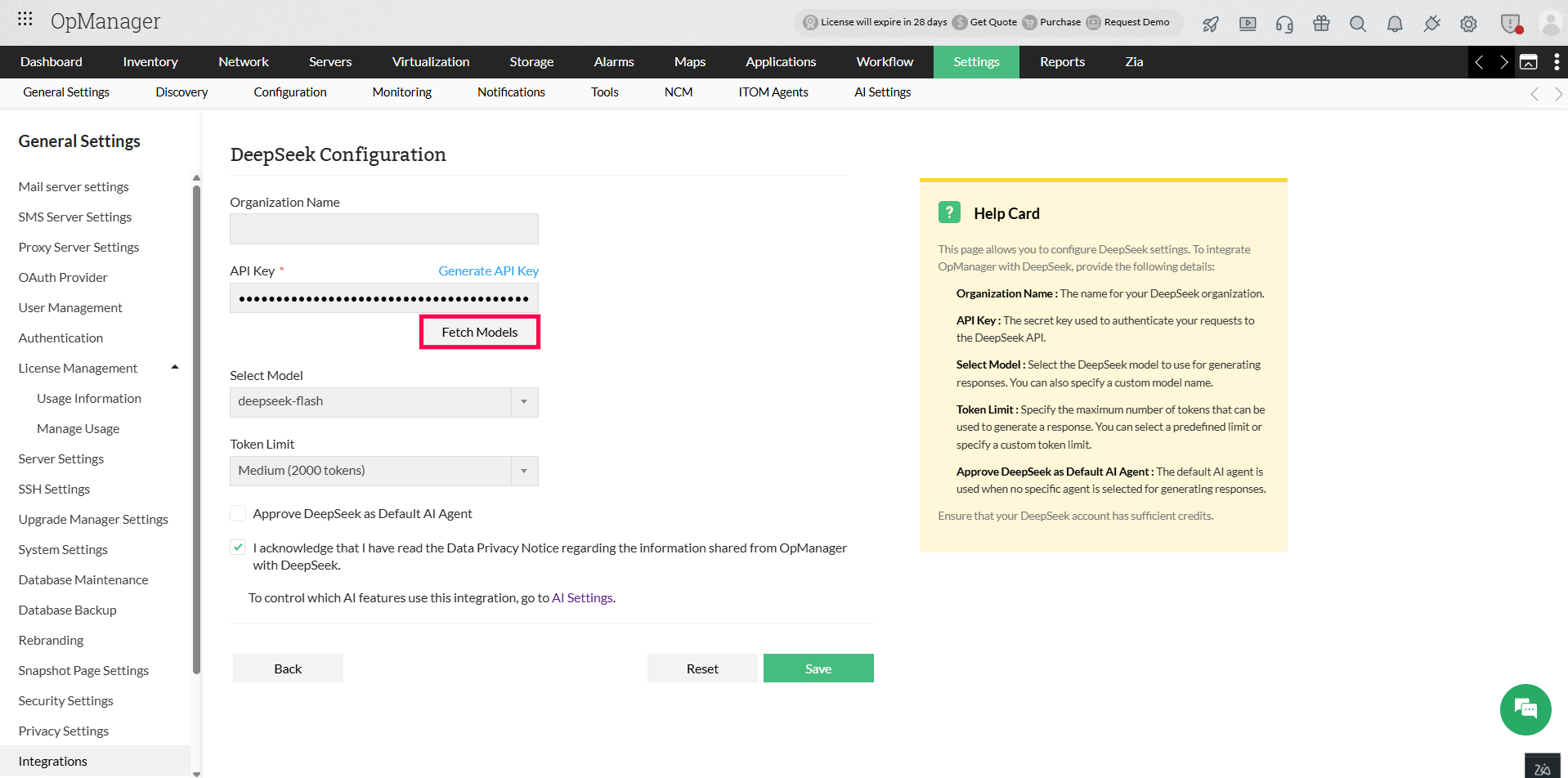Follow the AI Settings link in note

[582, 598]
